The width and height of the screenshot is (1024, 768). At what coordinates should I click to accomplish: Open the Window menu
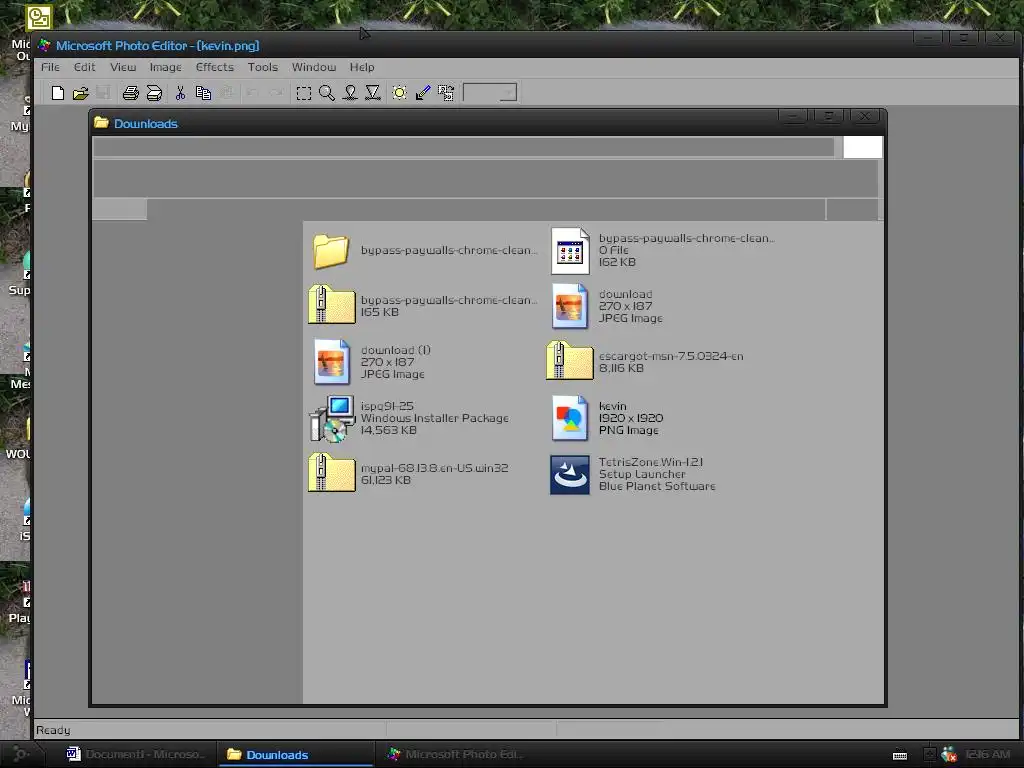tap(313, 67)
